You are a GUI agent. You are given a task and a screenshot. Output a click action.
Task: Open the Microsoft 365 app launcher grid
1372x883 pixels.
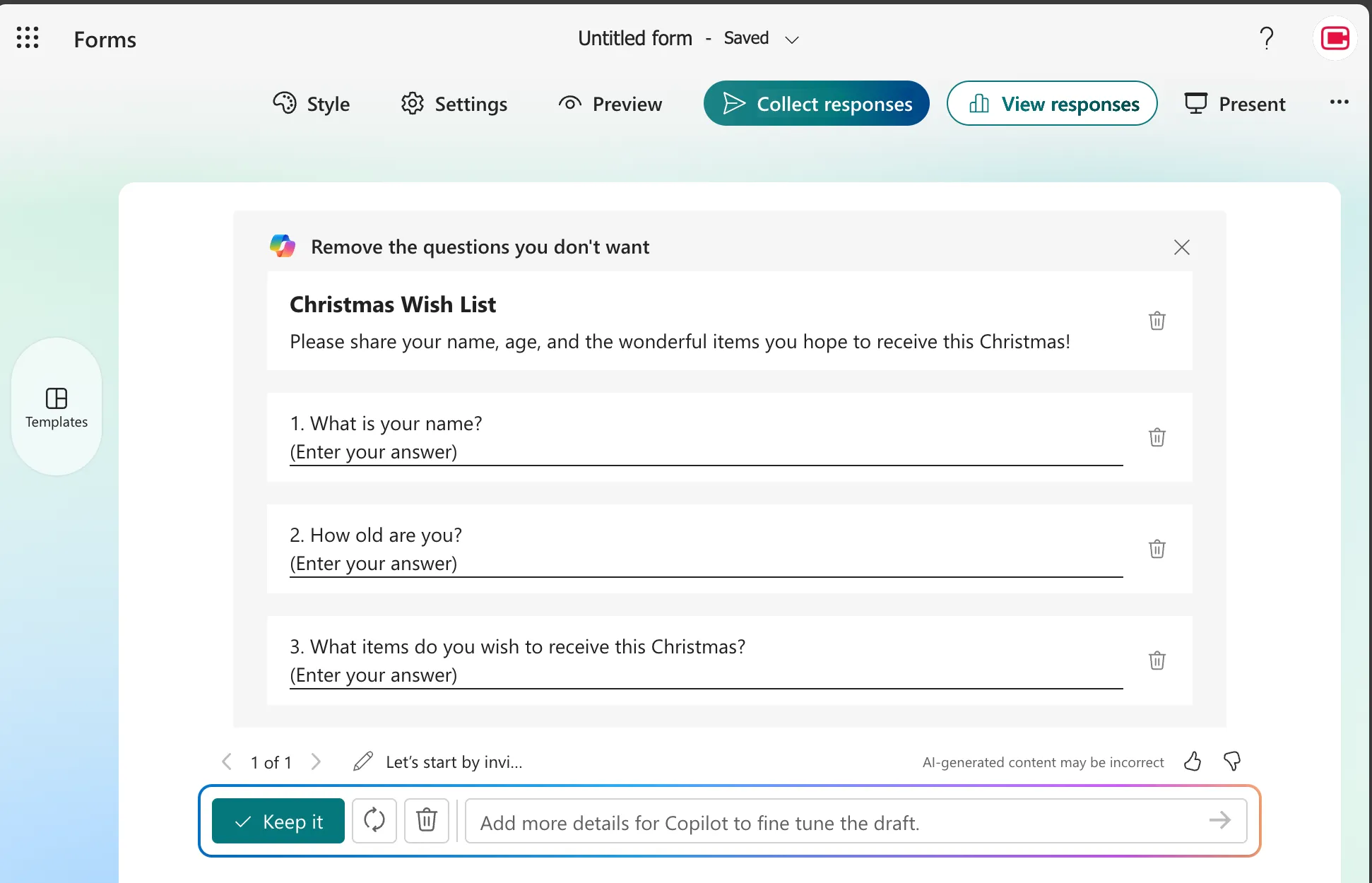[x=28, y=37]
